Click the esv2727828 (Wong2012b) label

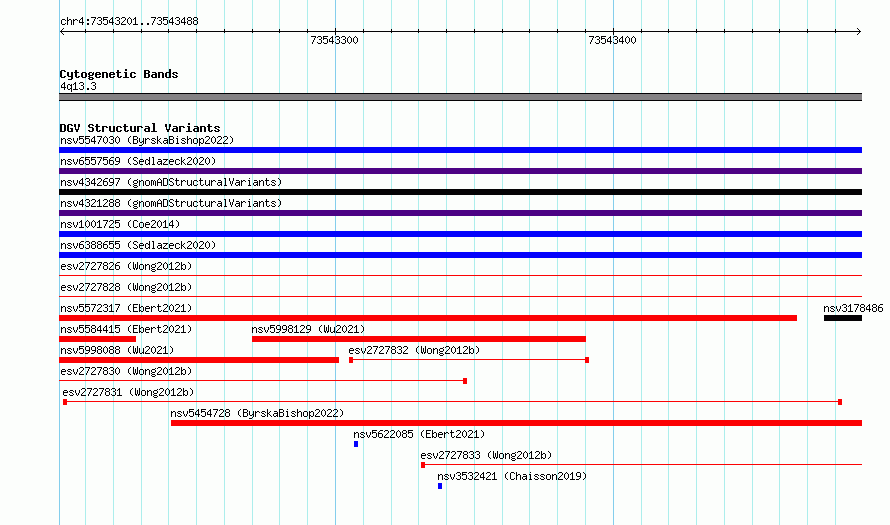point(126,287)
